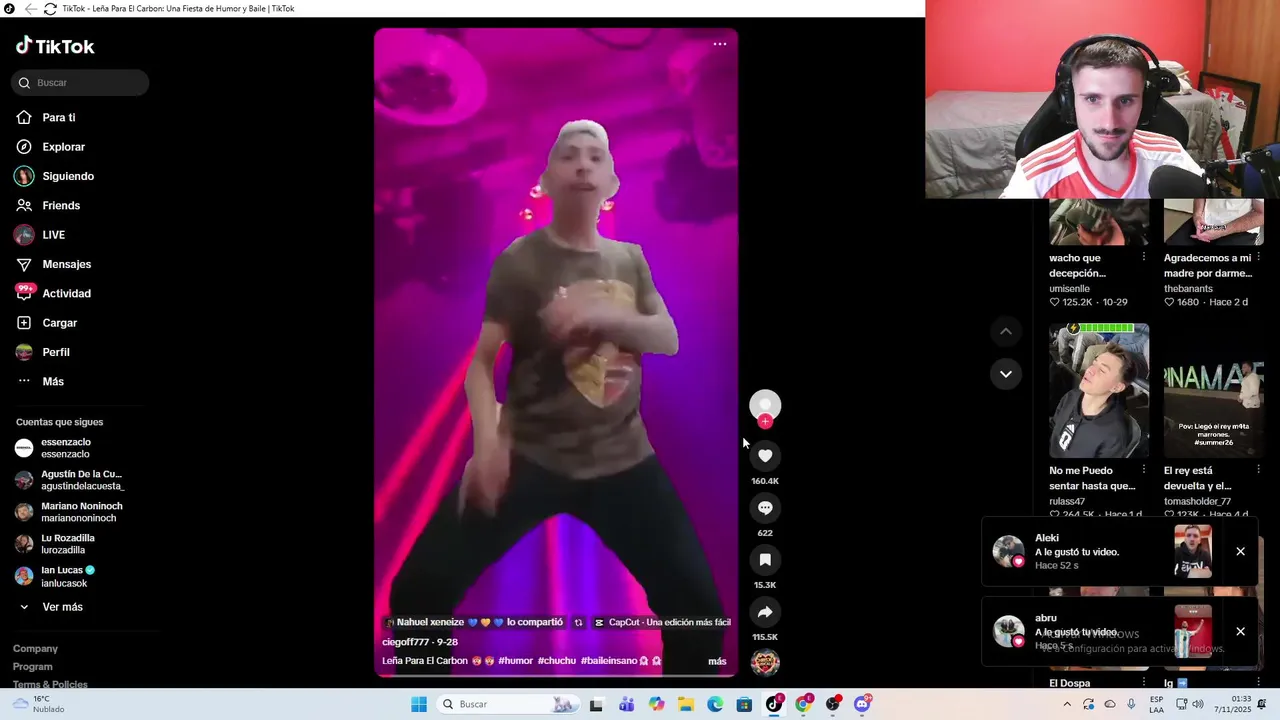Screen dimensions: 1280x720
Task: Open the agustindelacuesta_ followed account
Action: pyautogui.click(x=80, y=480)
